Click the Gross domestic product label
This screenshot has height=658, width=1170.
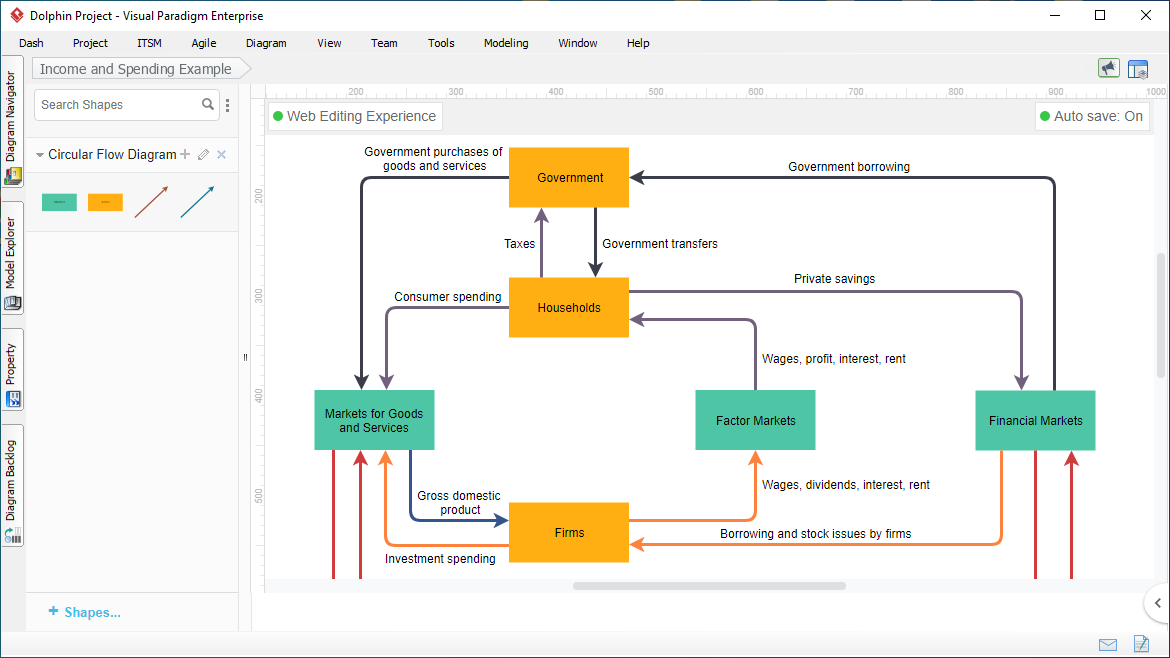click(x=459, y=503)
